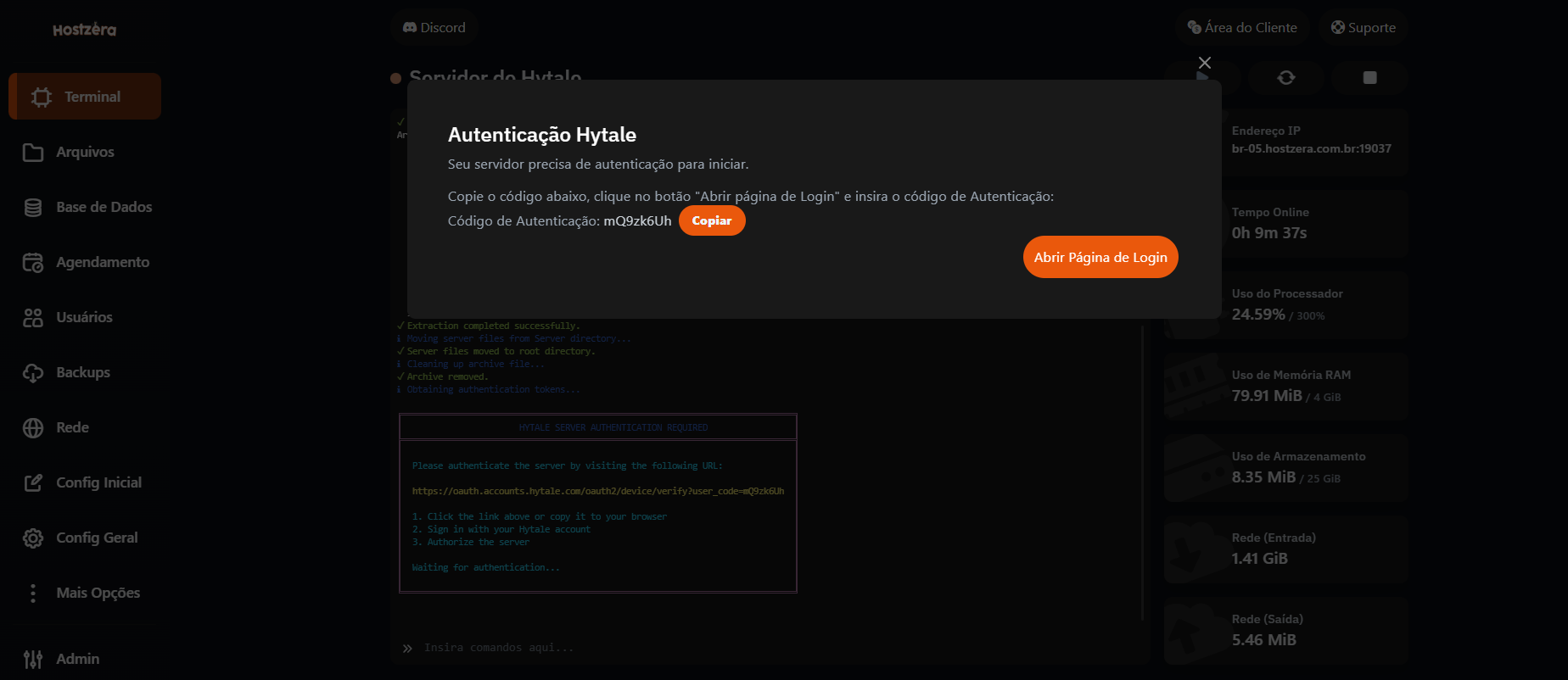Open the Arquivos folder icon
The width and height of the screenshot is (1568, 680).
(33, 153)
